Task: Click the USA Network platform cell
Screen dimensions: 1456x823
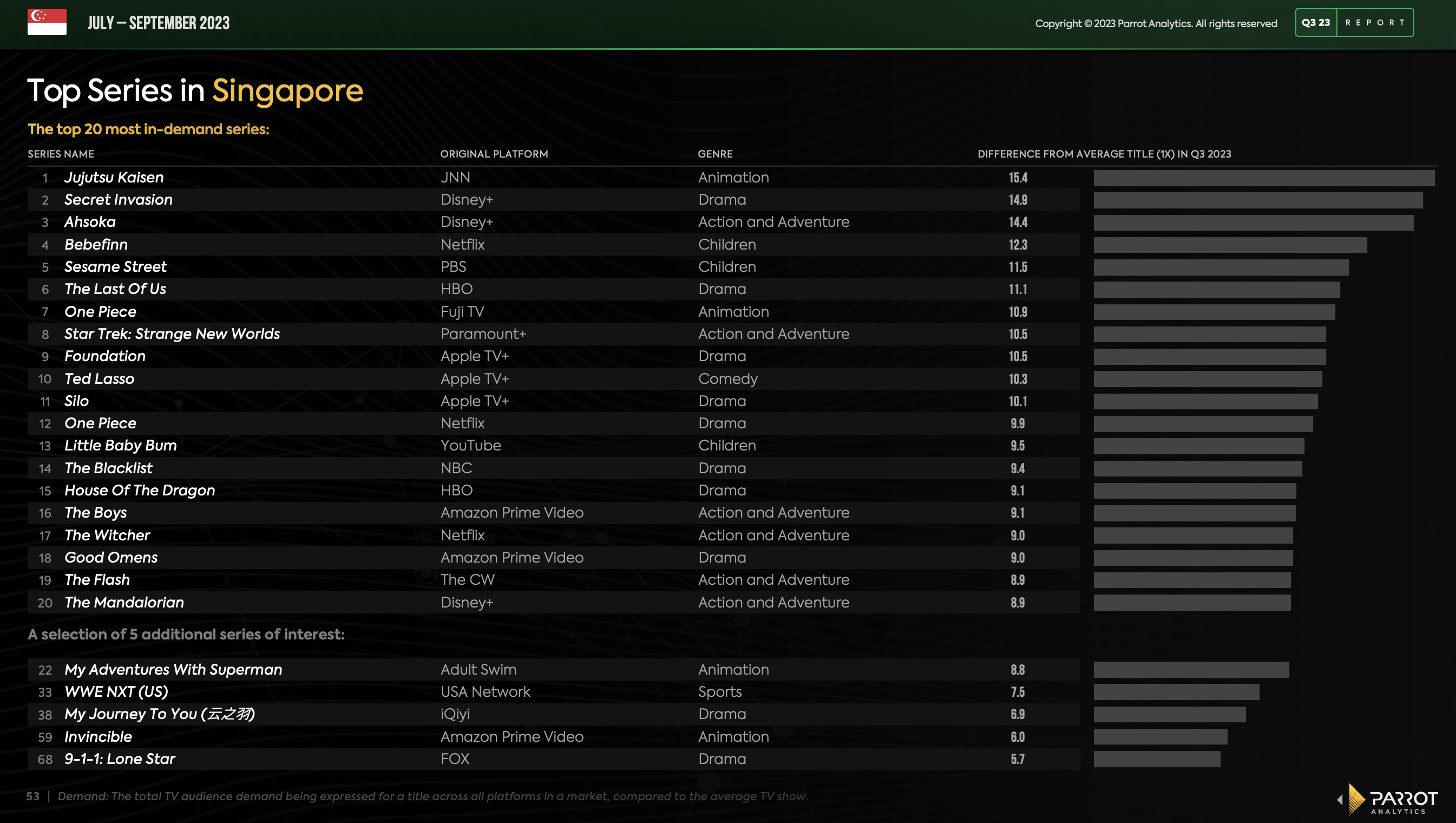Action: tap(485, 691)
